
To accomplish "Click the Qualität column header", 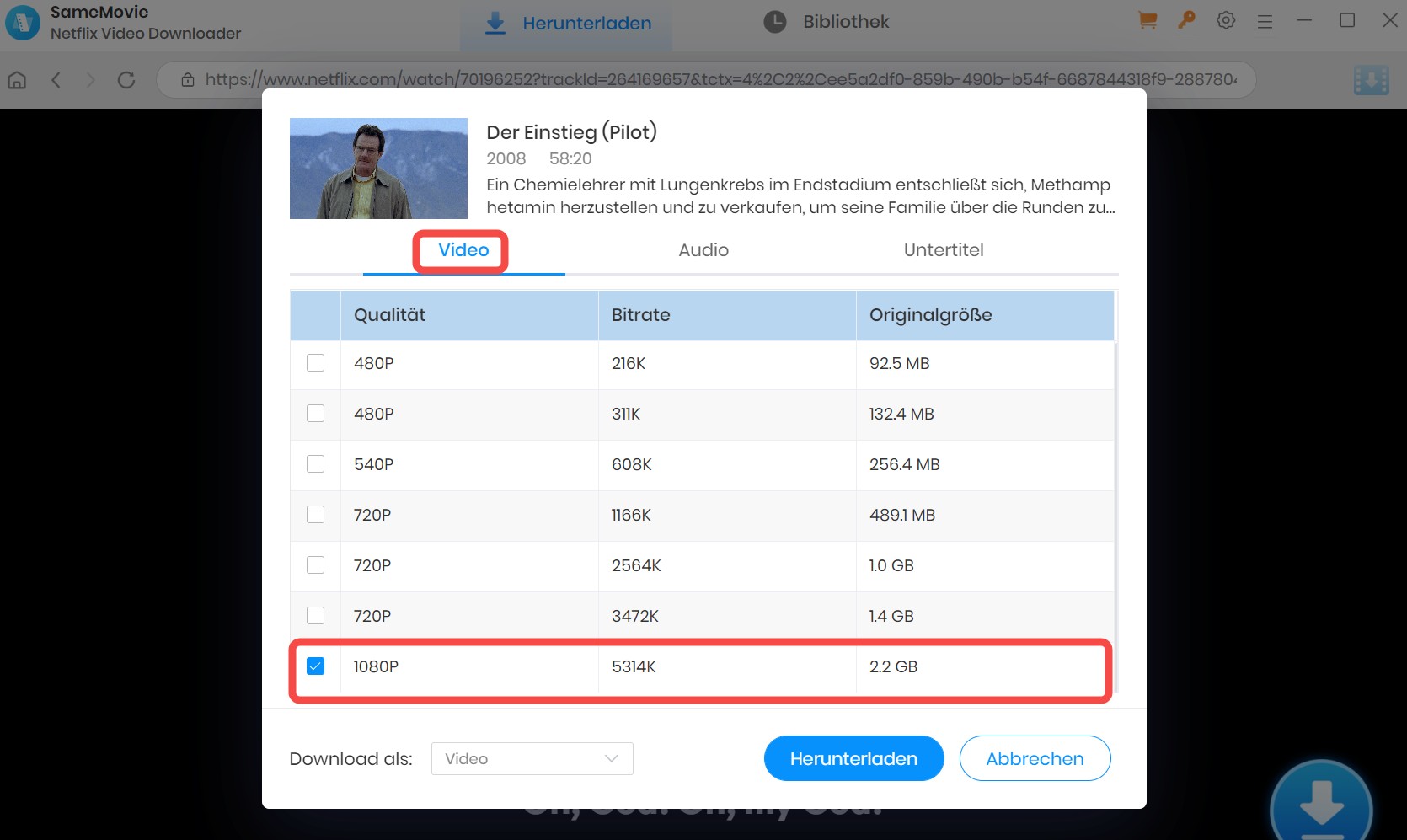I will click(x=469, y=315).
